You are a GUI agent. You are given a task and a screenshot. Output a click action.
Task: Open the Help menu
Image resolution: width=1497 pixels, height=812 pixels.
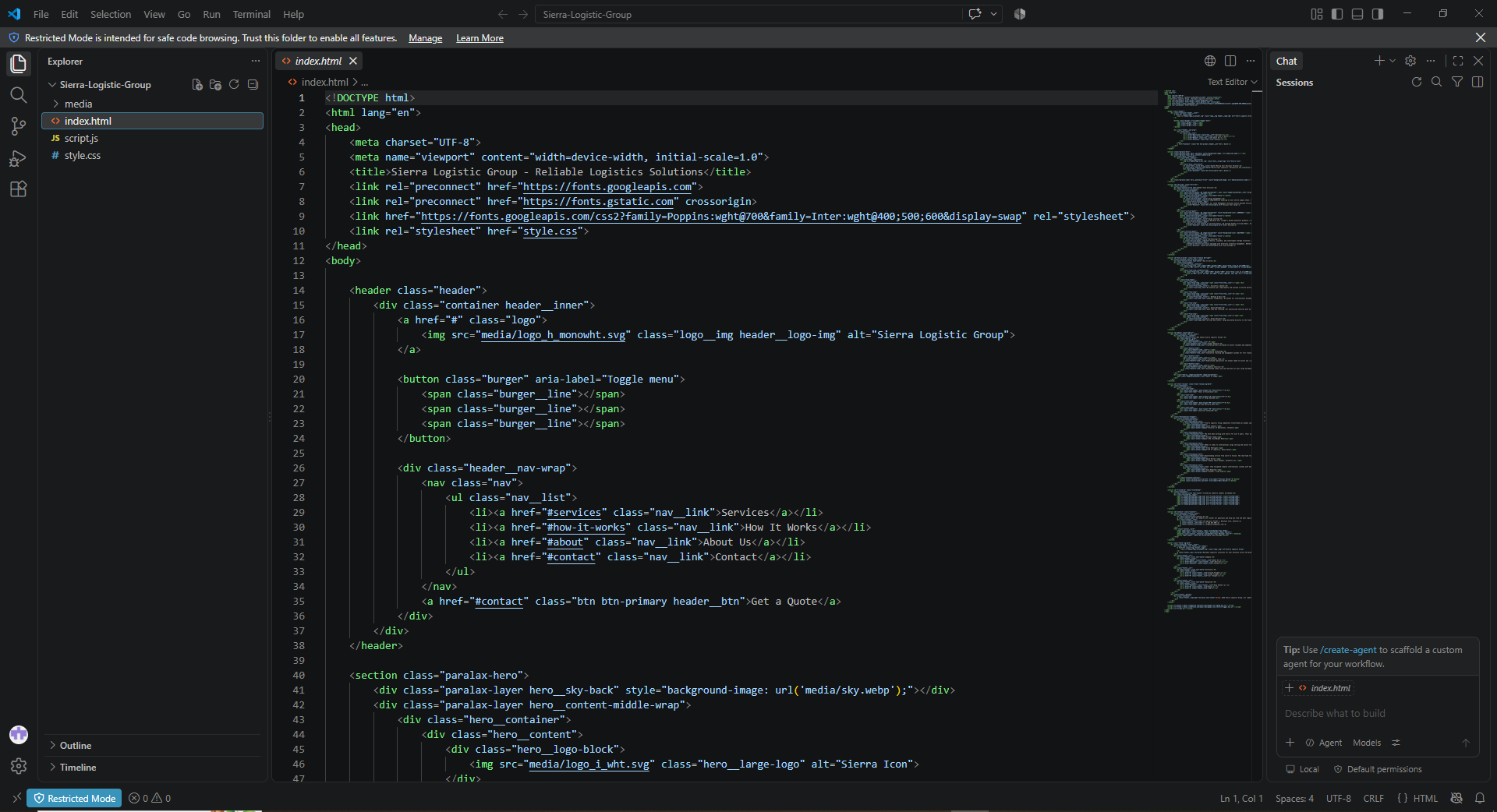(294, 14)
